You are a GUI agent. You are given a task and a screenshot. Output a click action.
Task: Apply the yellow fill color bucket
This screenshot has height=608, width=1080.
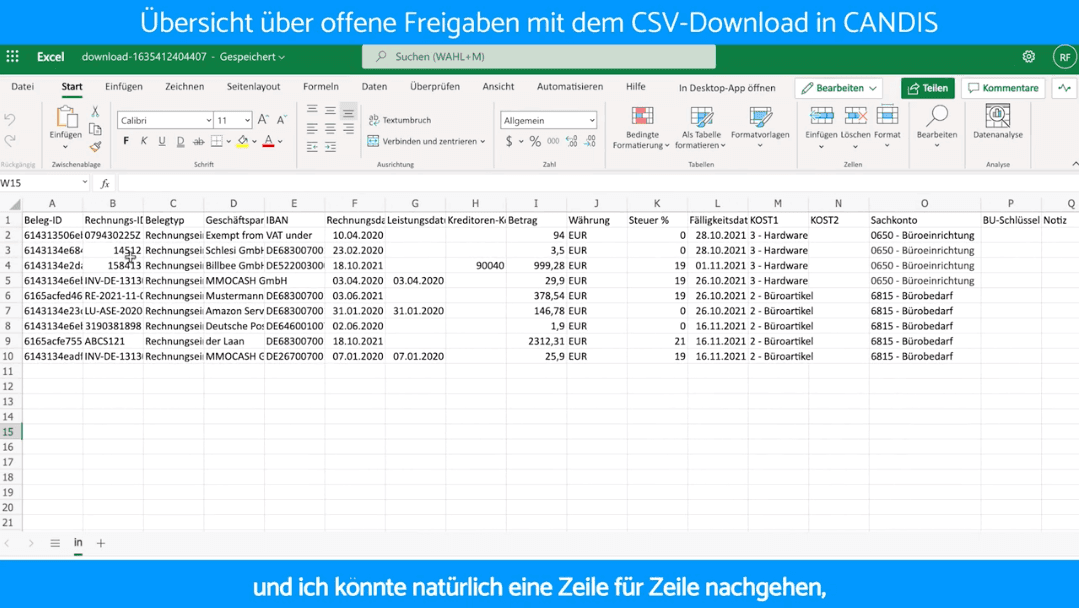(x=242, y=141)
